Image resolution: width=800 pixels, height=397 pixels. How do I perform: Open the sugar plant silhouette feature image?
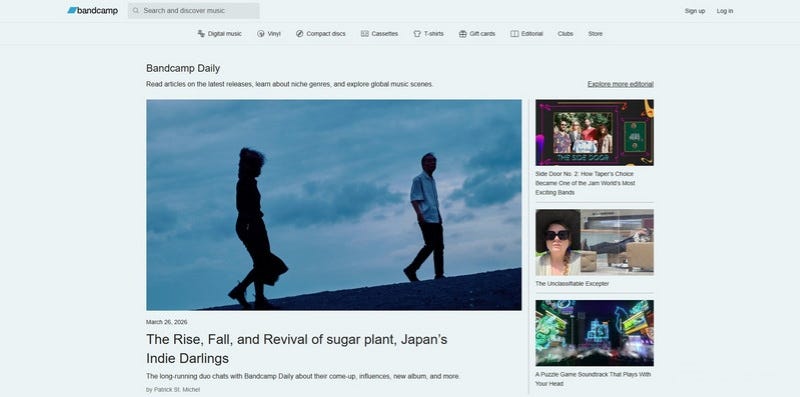pyautogui.click(x=334, y=205)
